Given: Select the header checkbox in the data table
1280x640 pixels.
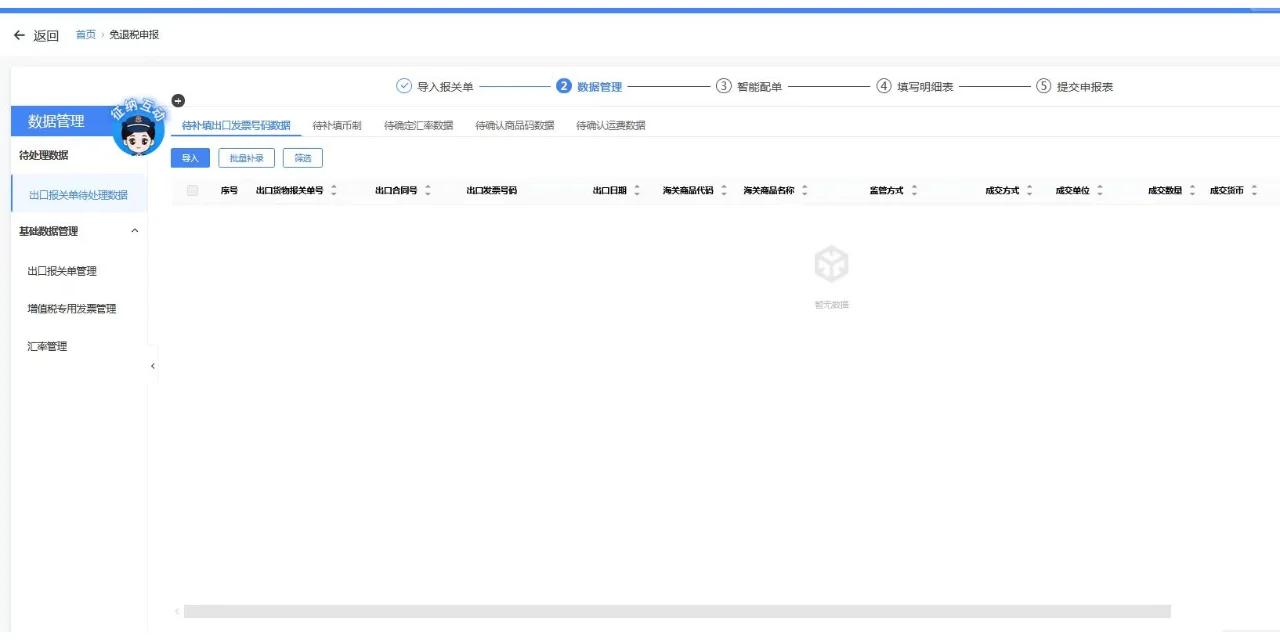Looking at the screenshot, I should pos(192,190).
